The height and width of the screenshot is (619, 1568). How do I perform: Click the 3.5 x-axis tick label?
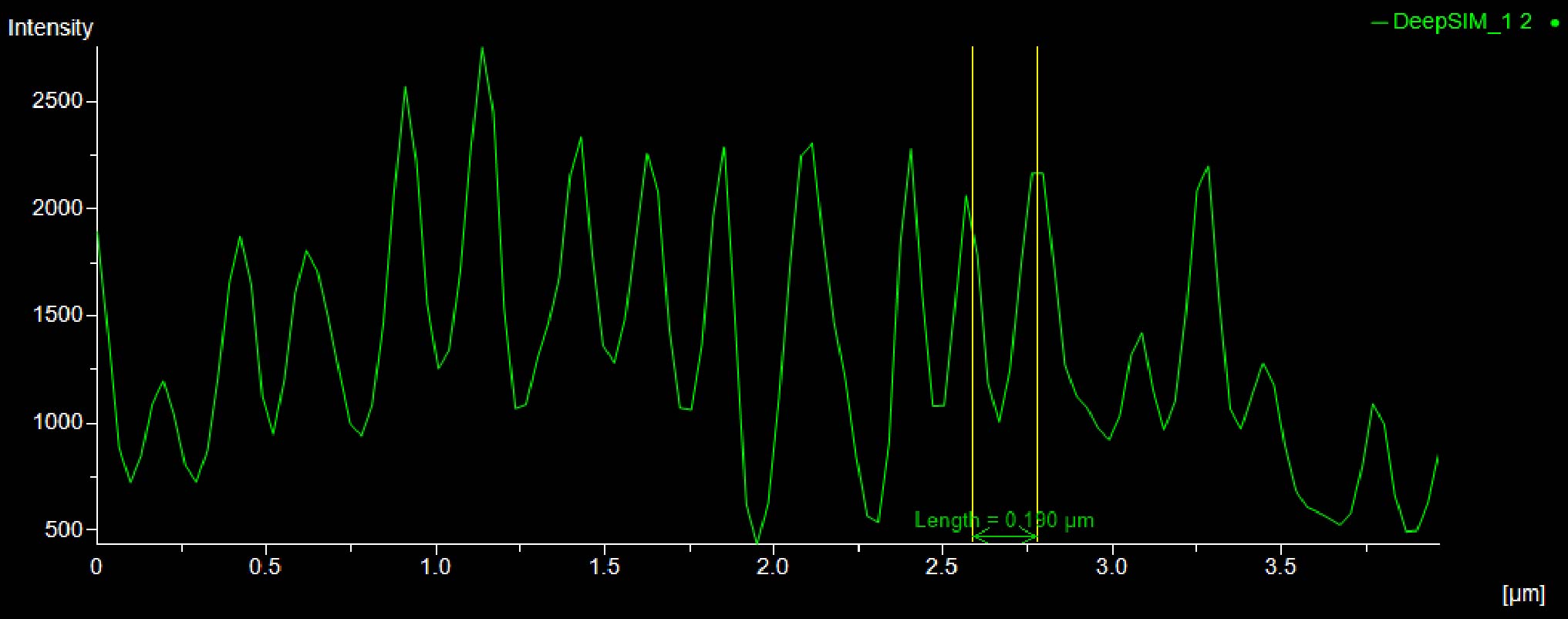1280,567
